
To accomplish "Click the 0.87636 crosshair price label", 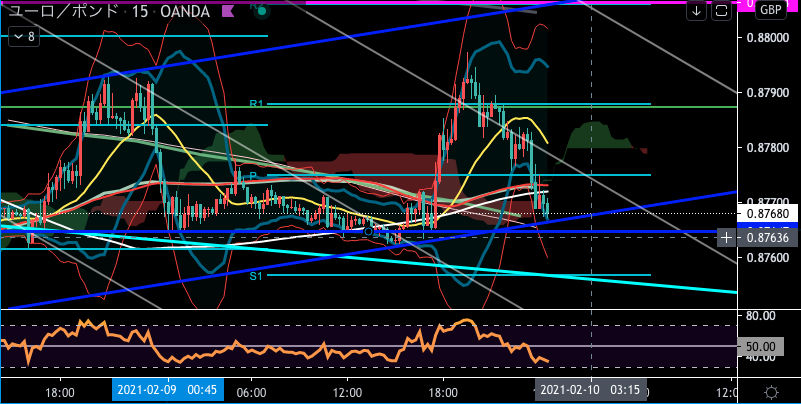I will click(x=765, y=237).
